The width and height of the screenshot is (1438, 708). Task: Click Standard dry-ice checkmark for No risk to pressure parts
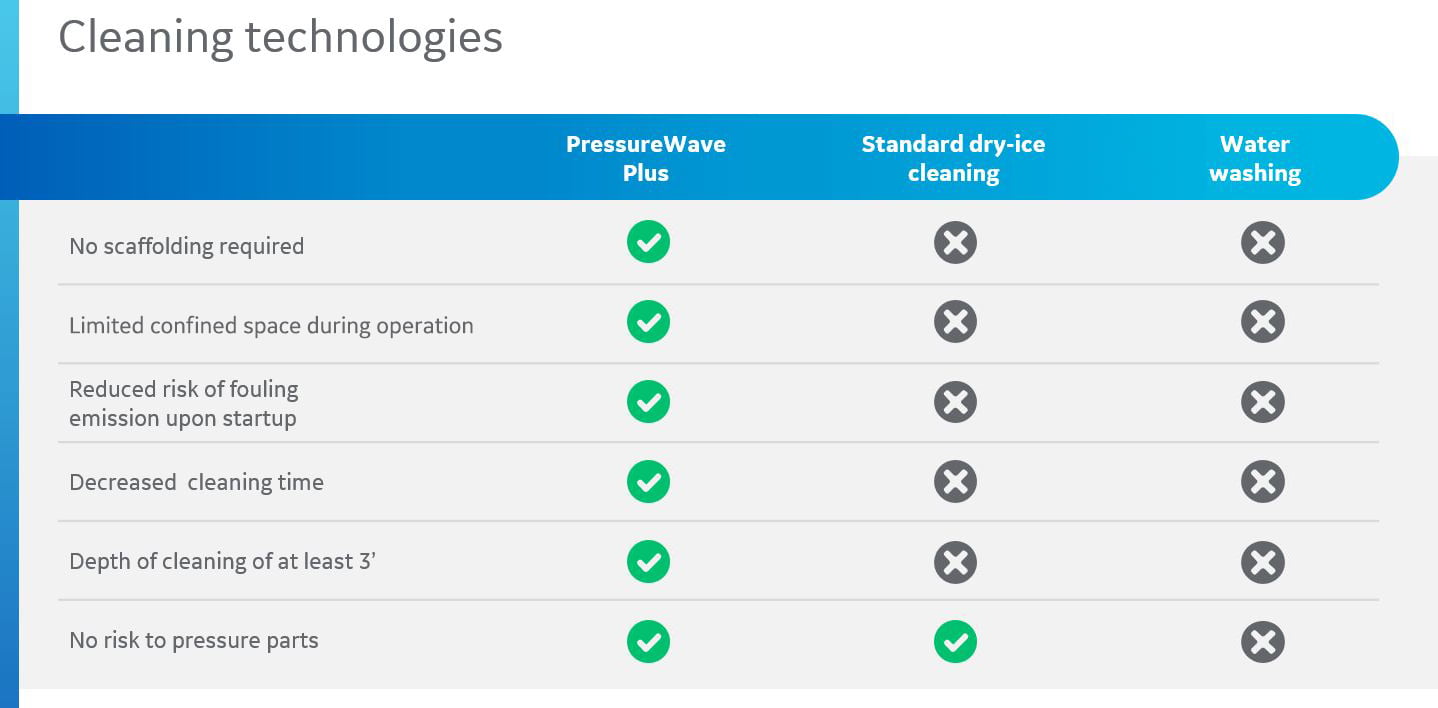[955, 641]
